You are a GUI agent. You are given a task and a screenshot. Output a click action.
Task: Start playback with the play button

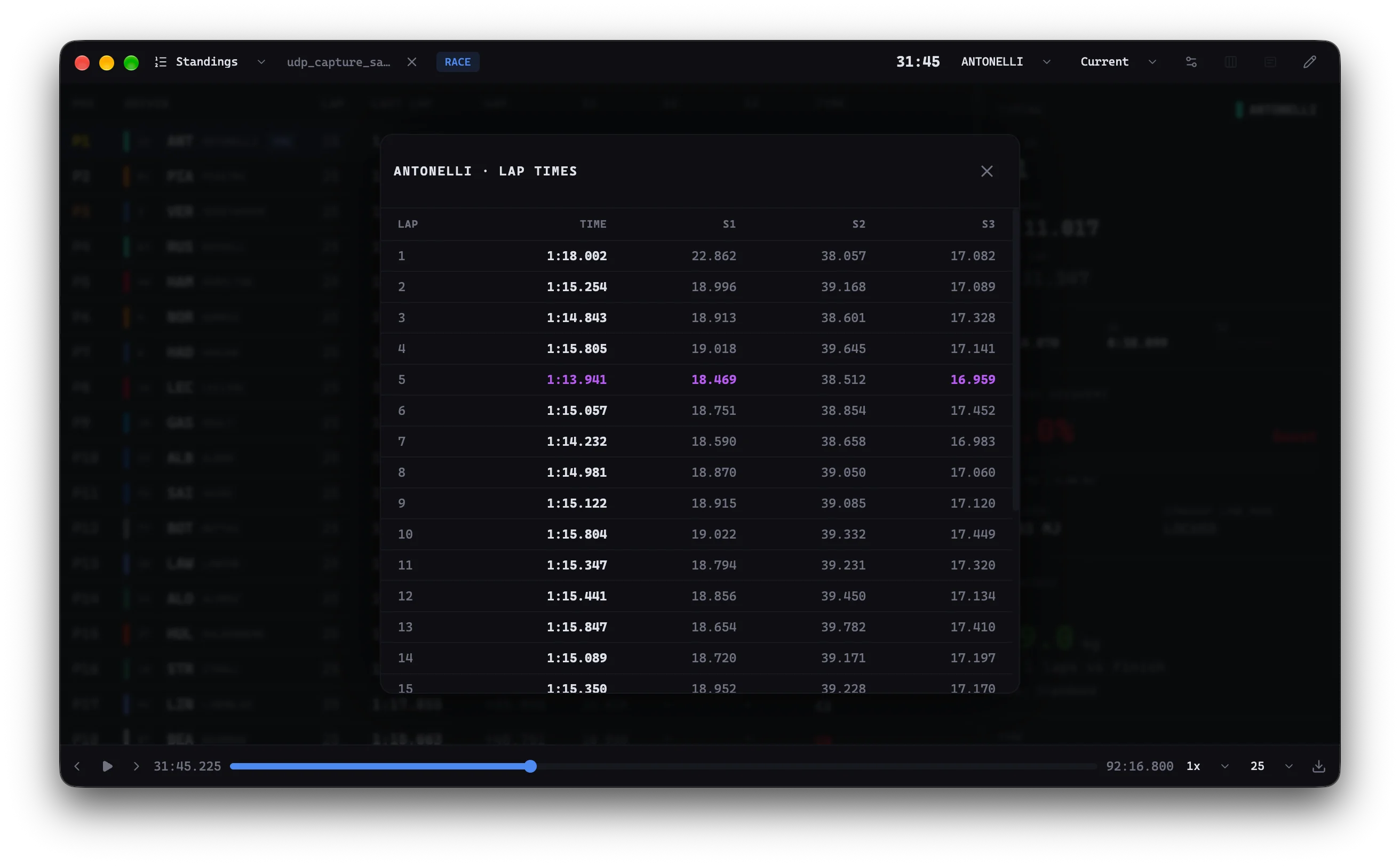(x=107, y=766)
